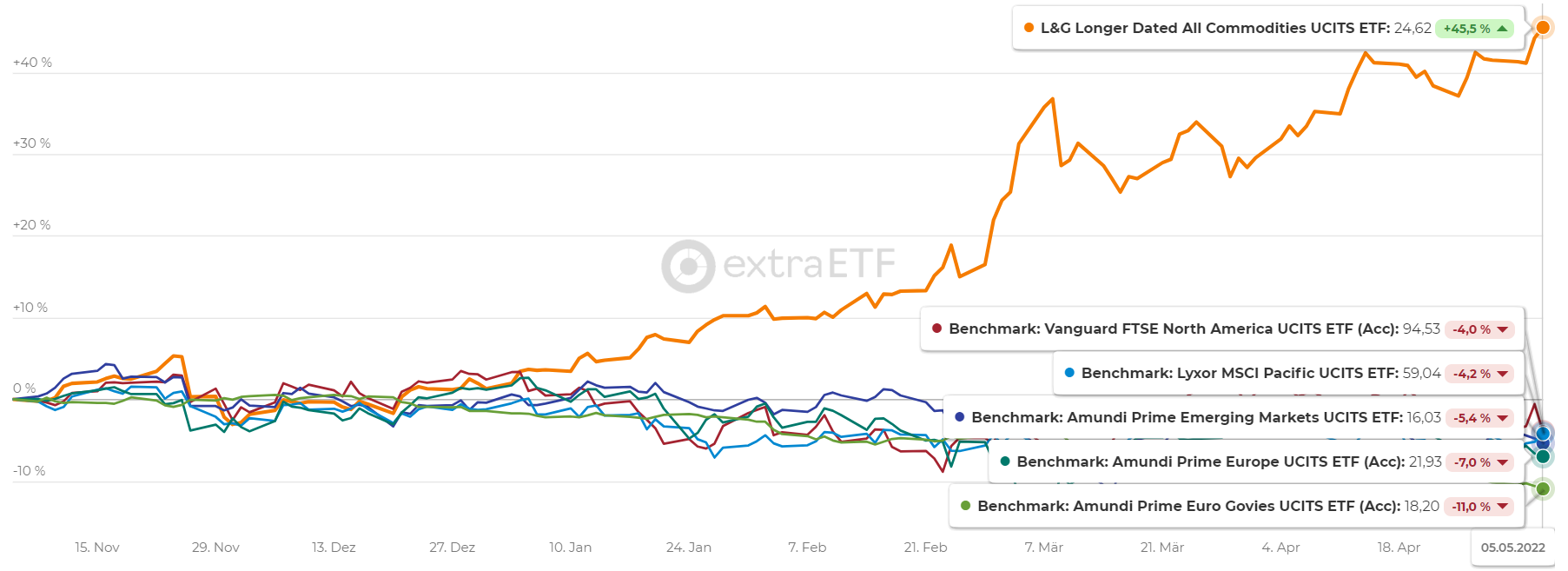Image resolution: width=1568 pixels, height=571 pixels.
Task: Click the green dot beside Amundi Prime Euro Govies
Action: point(966,506)
